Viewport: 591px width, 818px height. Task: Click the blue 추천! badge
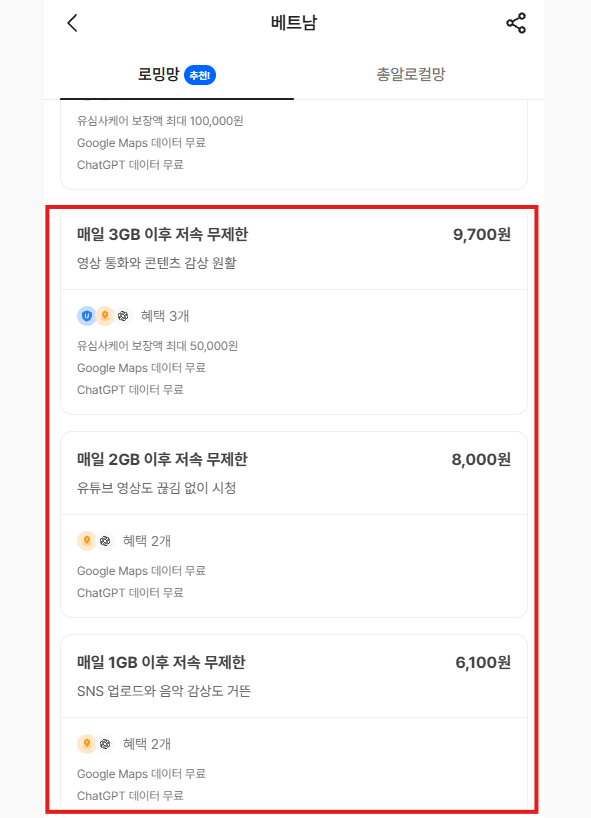[x=200, y=75]
